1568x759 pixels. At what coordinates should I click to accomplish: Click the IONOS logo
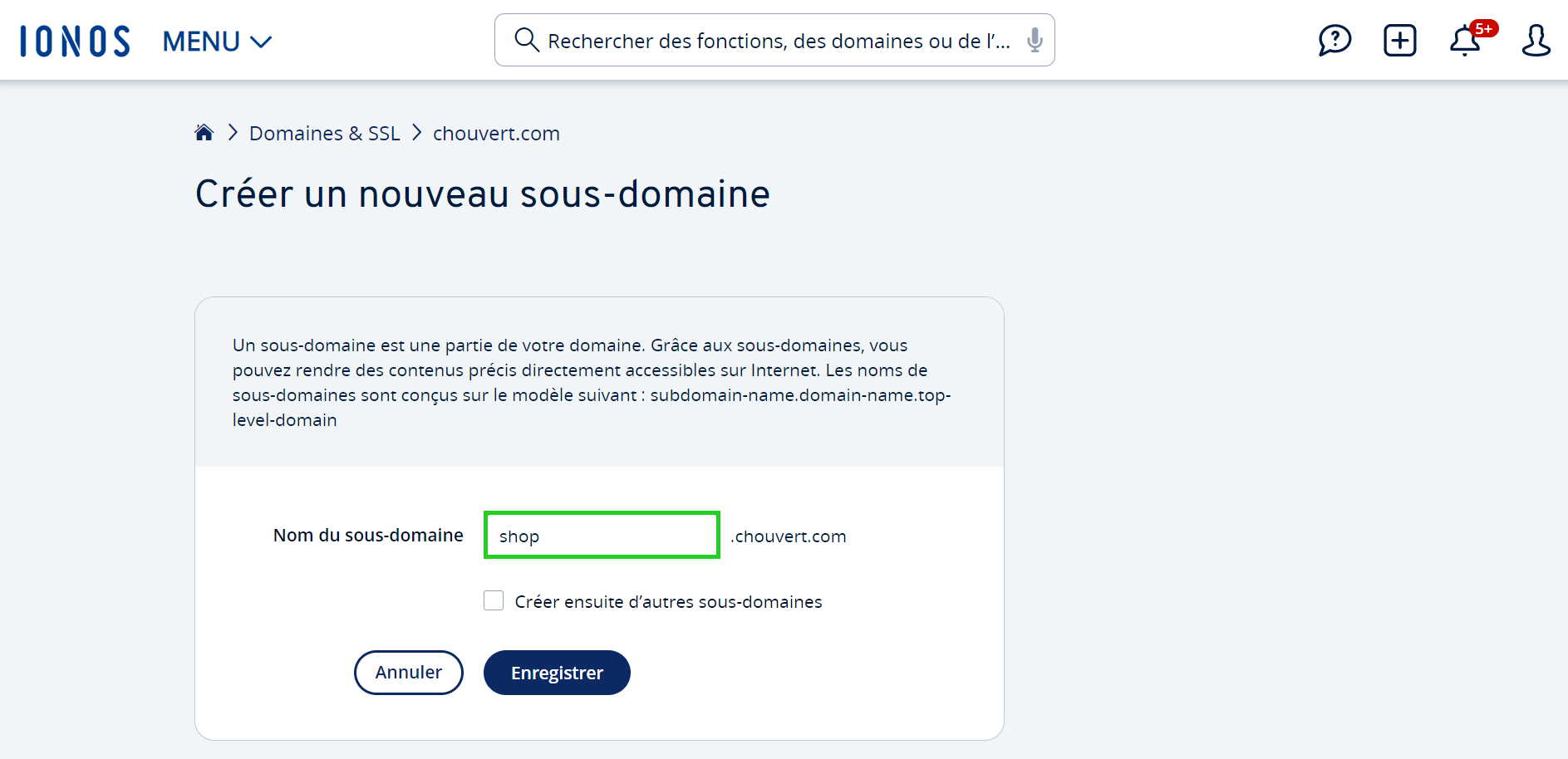pos(75,41)
